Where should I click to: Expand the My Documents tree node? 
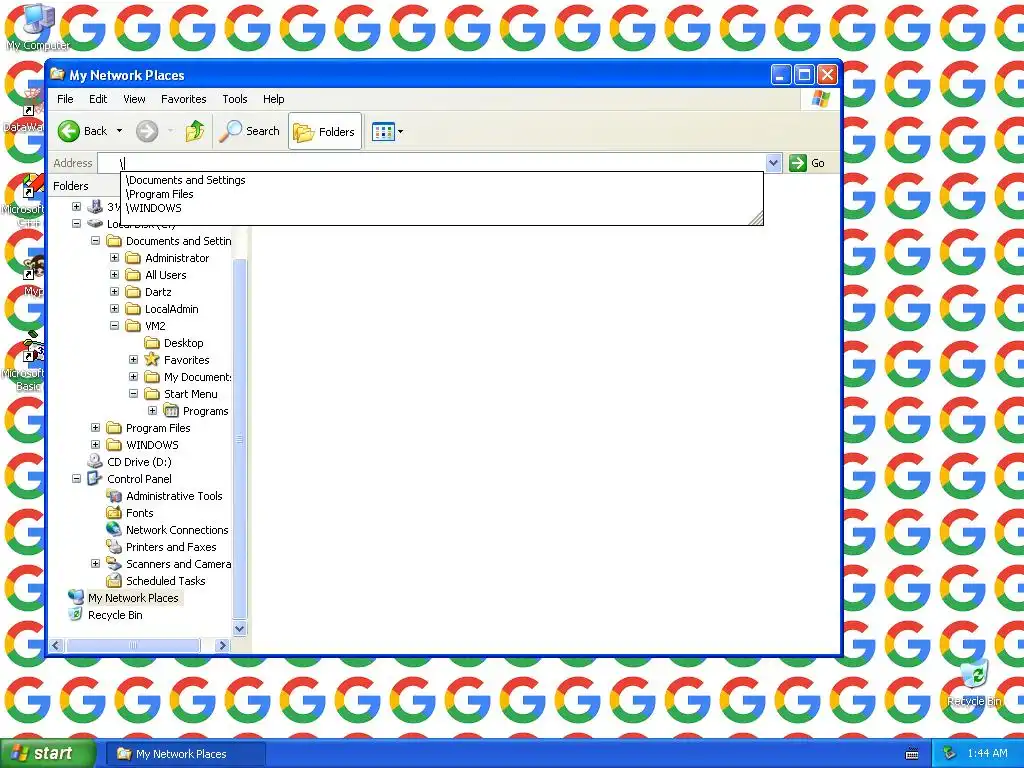point(133,377)
